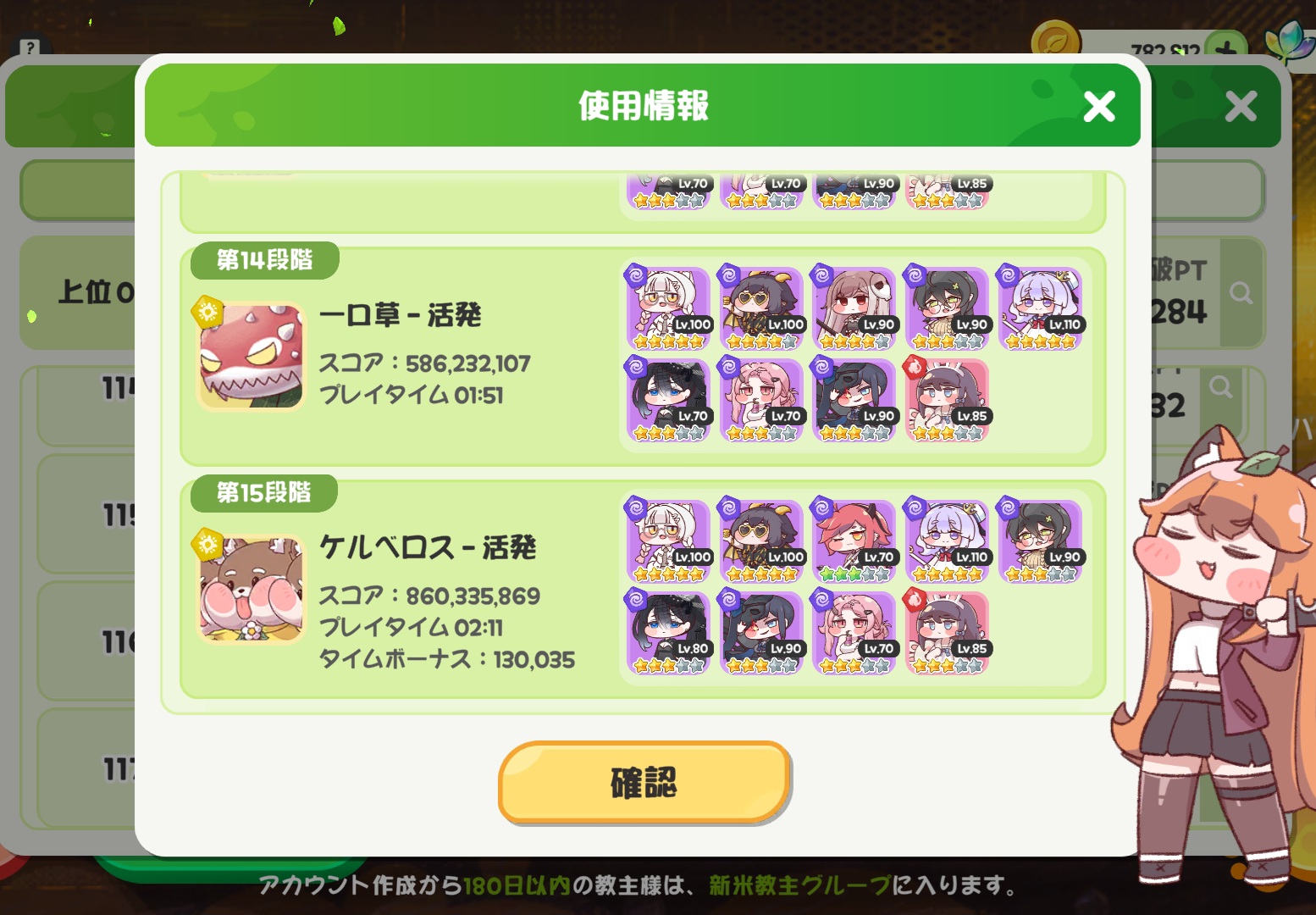Click the question mark help icon
Viewport: 1316px width, 915px height.
coord(30,47)
